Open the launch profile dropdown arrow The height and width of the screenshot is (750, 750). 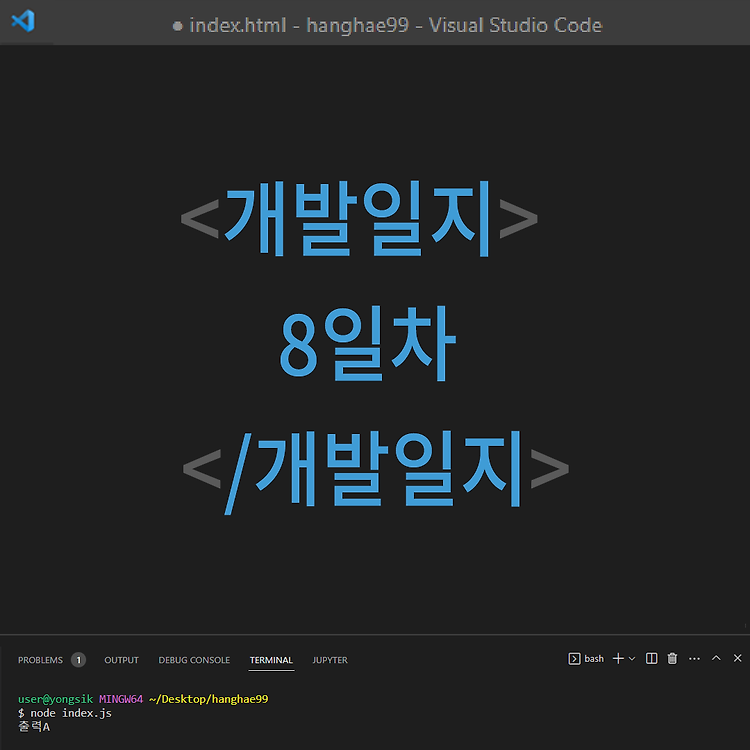coord(632,659)
